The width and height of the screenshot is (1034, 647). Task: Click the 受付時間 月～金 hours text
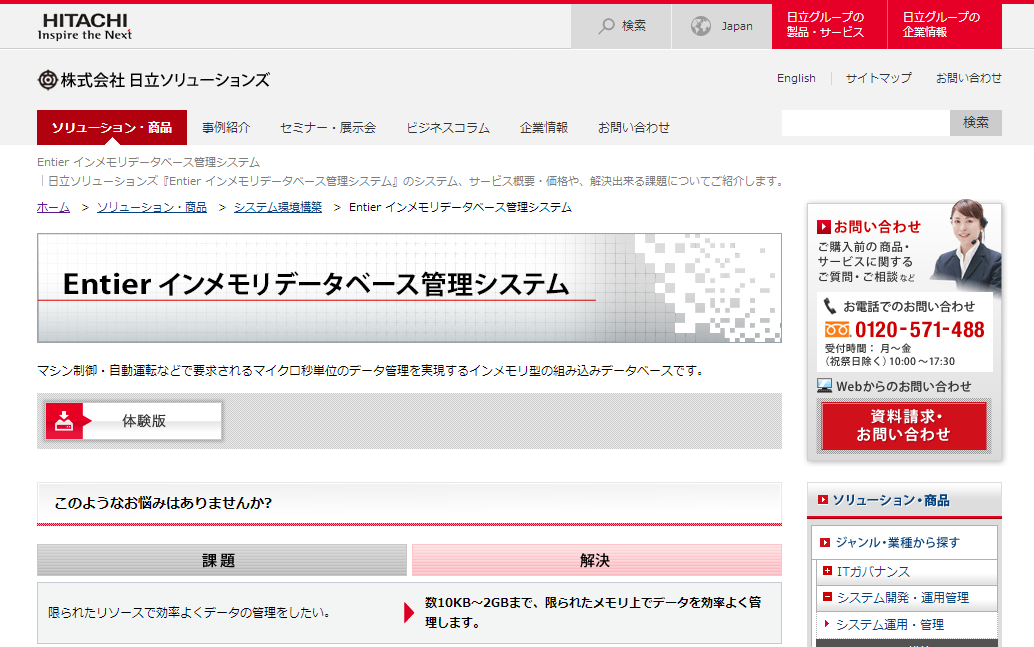point(868,348)
